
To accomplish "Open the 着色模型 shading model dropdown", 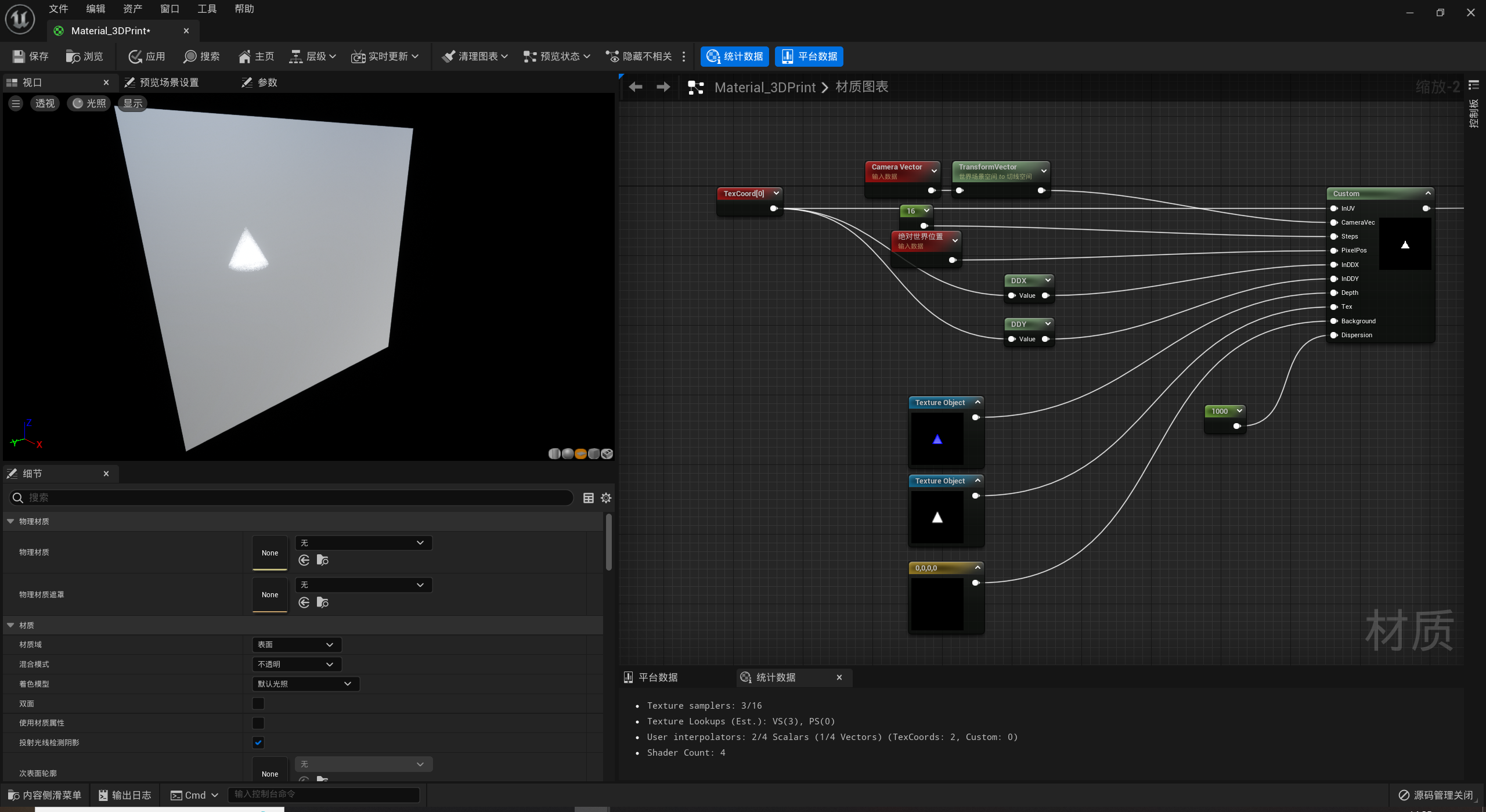I will (x=305, y=684).
